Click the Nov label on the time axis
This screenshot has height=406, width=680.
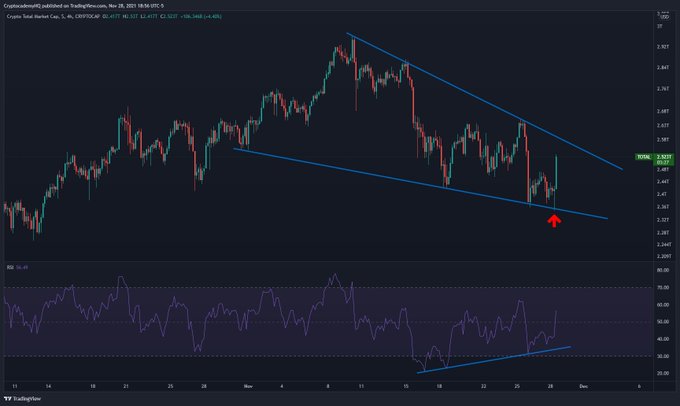[245, 384]
